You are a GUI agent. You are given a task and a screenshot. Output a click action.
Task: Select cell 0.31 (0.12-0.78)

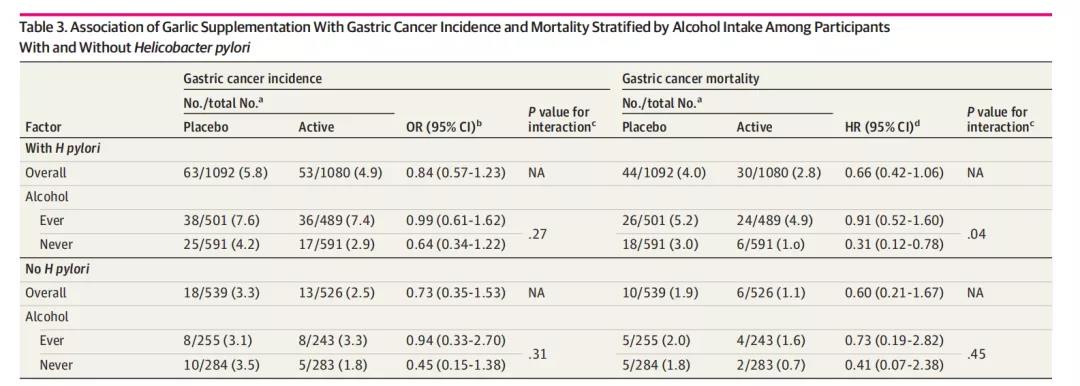(x=893, y=244)
